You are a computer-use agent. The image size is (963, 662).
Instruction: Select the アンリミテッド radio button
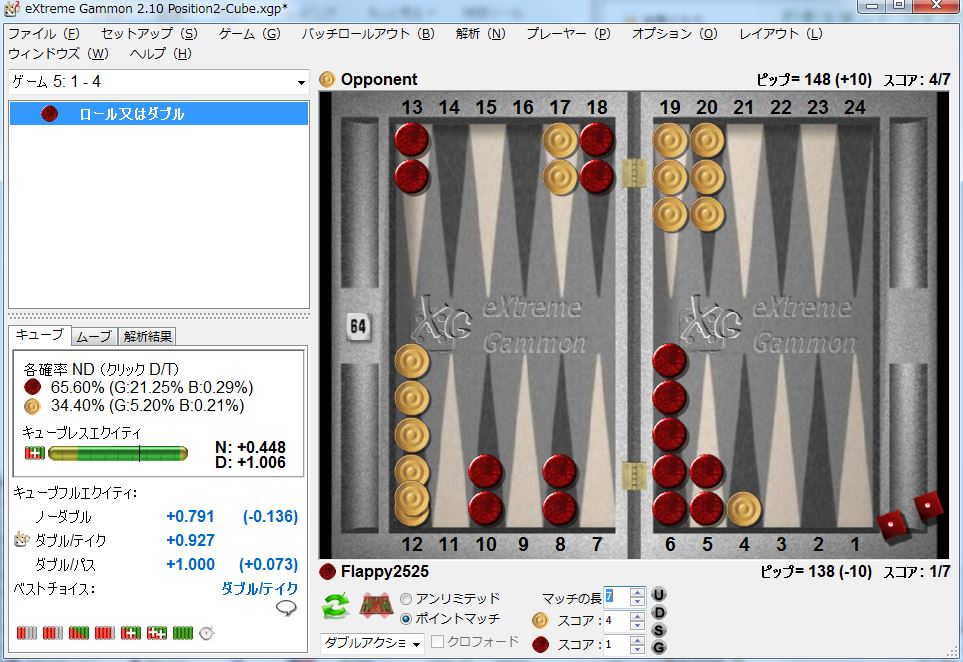click(x=405, y=599)
